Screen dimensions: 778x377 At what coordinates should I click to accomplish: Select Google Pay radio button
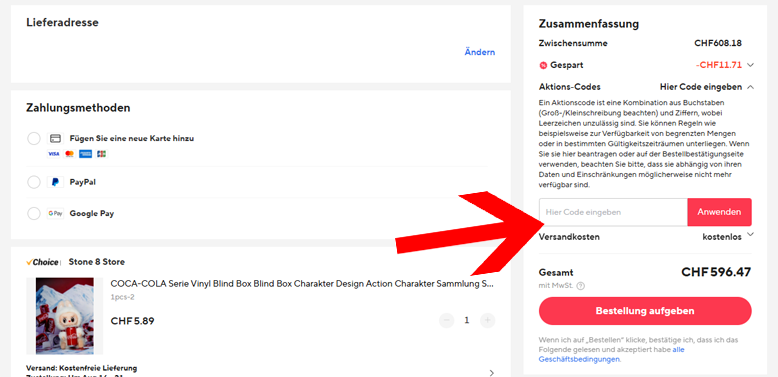point(34,213)
